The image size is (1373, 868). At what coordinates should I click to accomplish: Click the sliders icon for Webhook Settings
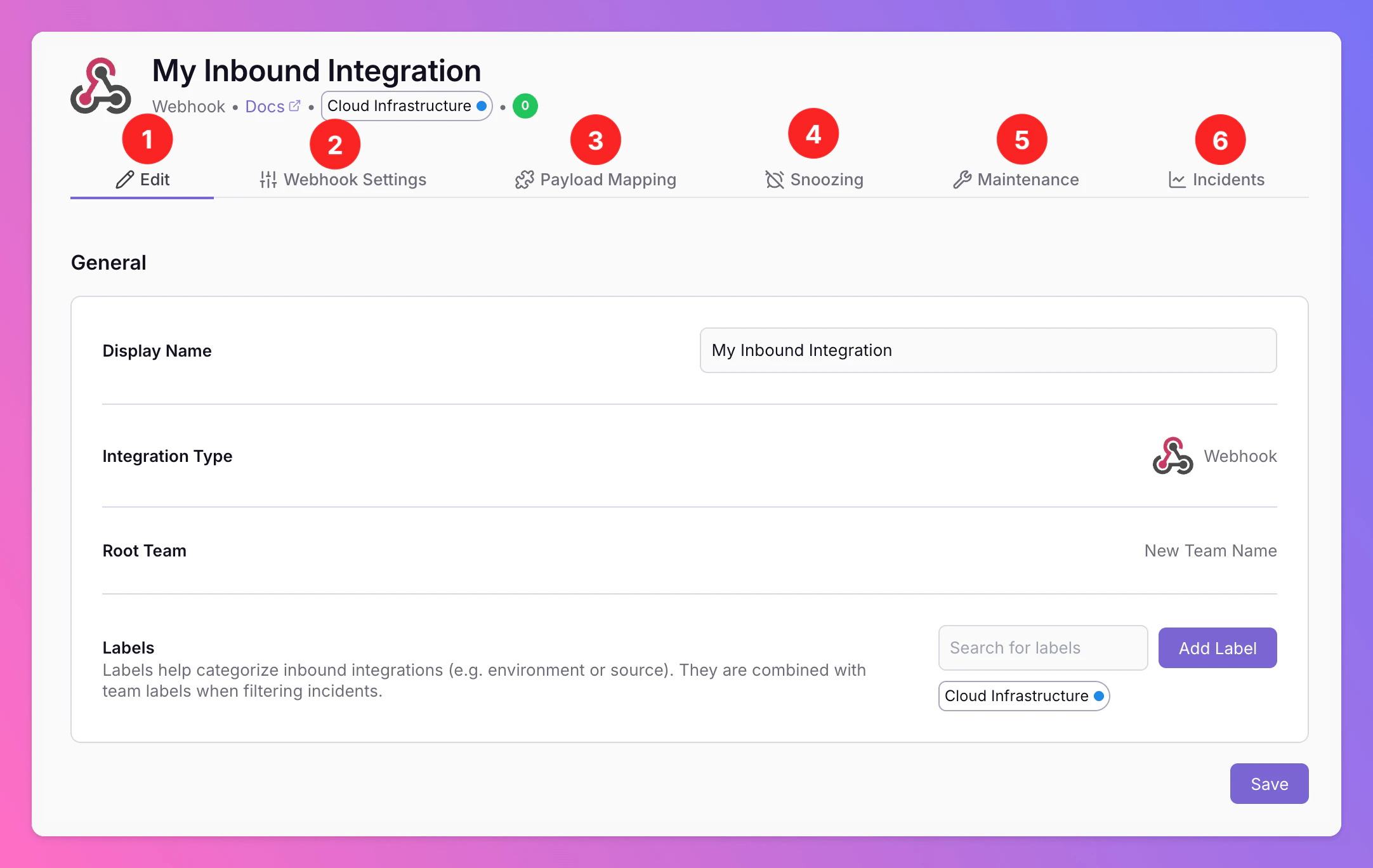268,180
